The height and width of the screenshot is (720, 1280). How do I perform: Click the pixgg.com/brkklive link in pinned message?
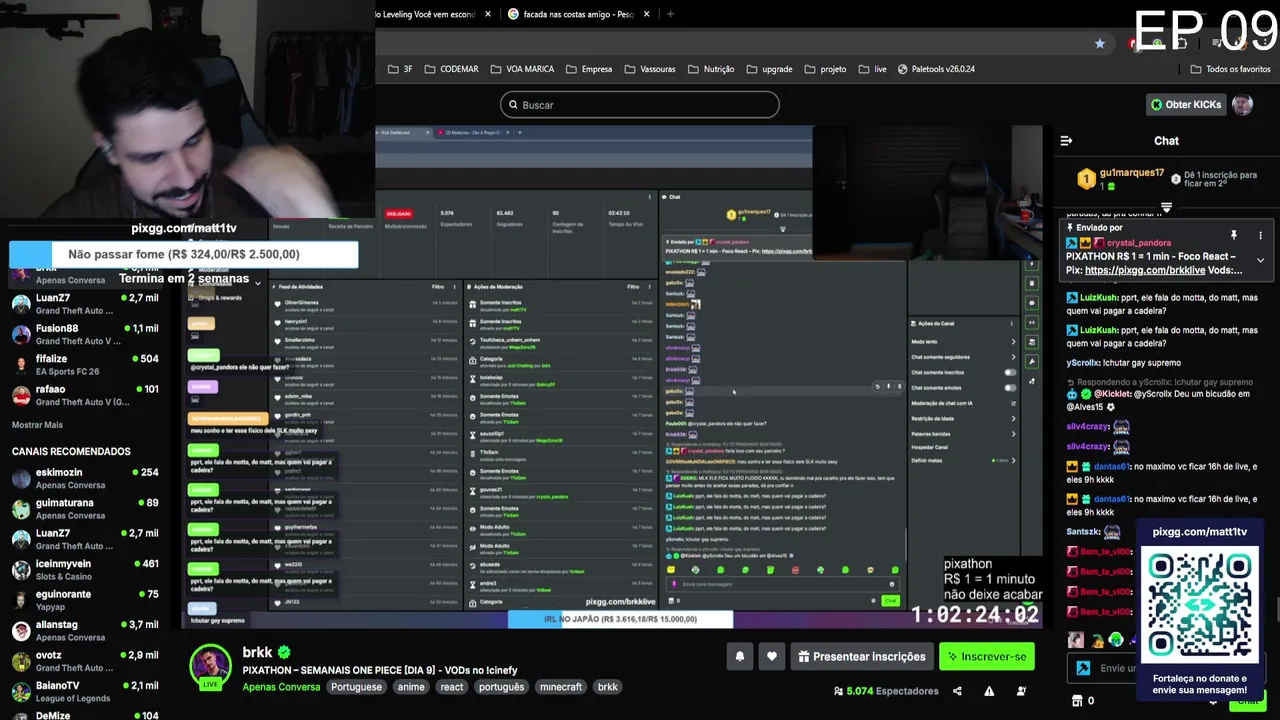1145,270
